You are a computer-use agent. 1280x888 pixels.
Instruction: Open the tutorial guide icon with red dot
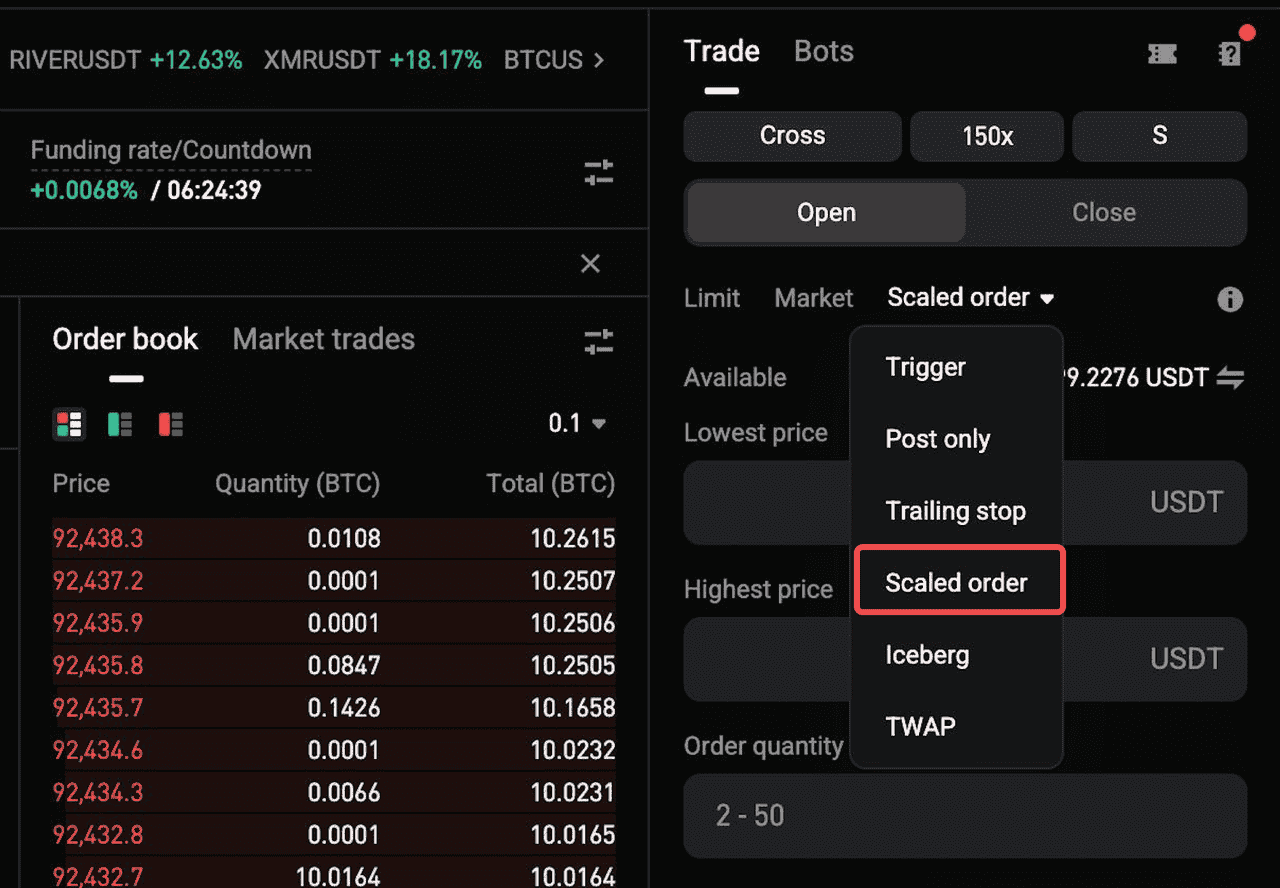click(x=1230, y=53)
